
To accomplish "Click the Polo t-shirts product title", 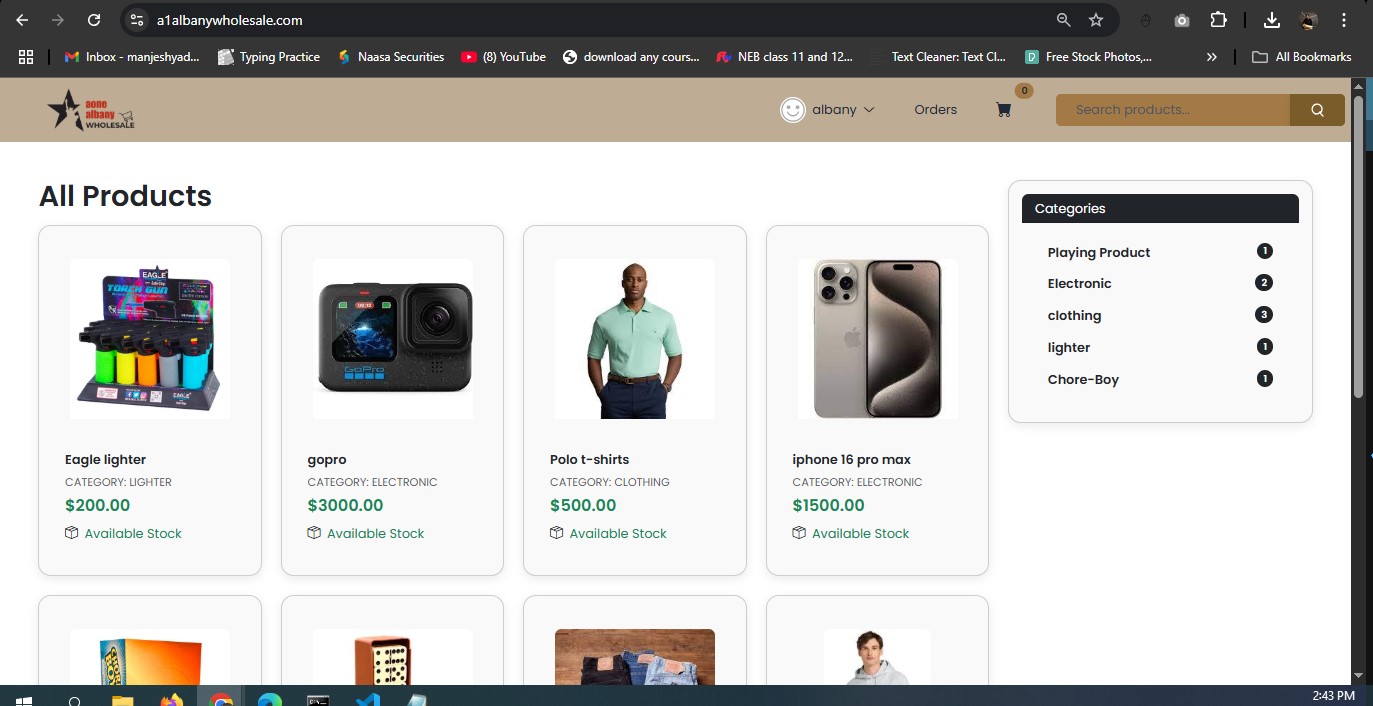I will [590, 460].
